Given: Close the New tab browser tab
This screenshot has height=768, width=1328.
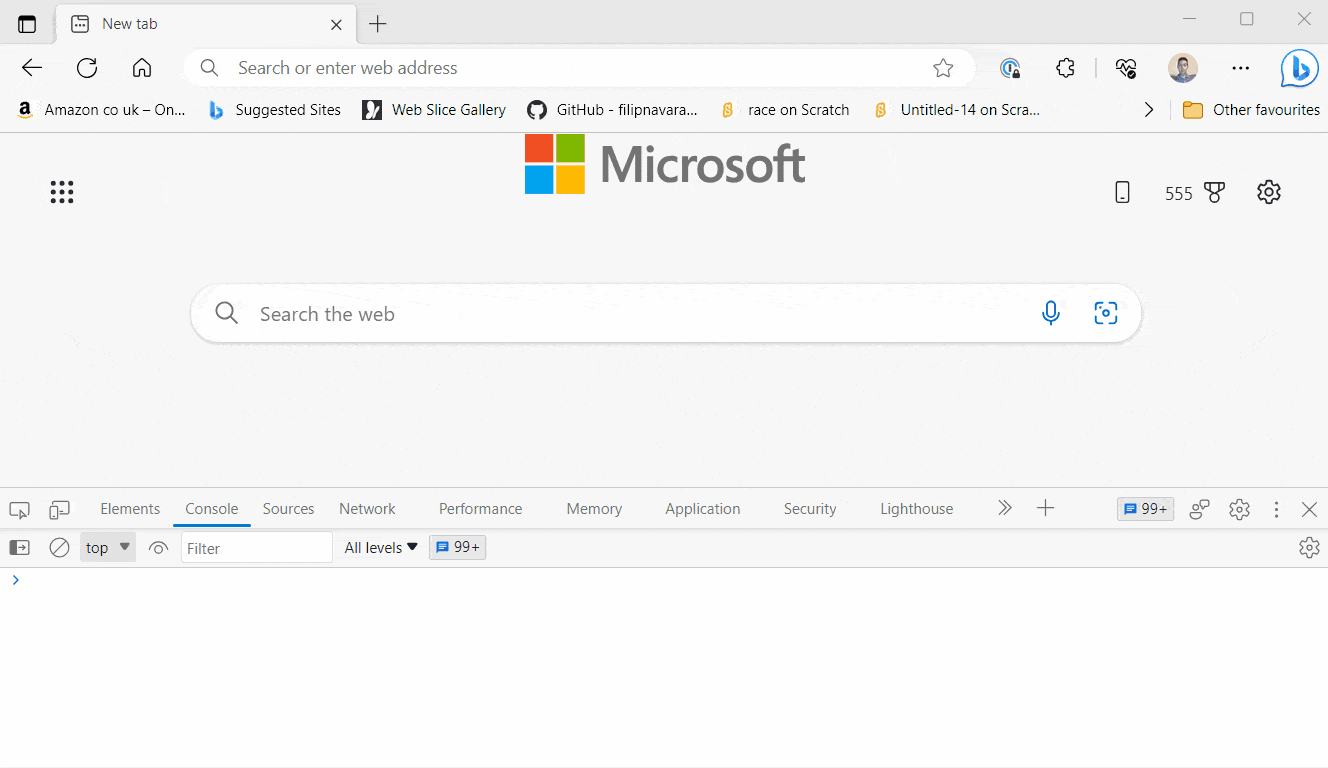Looking at the screenshot, I should [x=337, y=24].
